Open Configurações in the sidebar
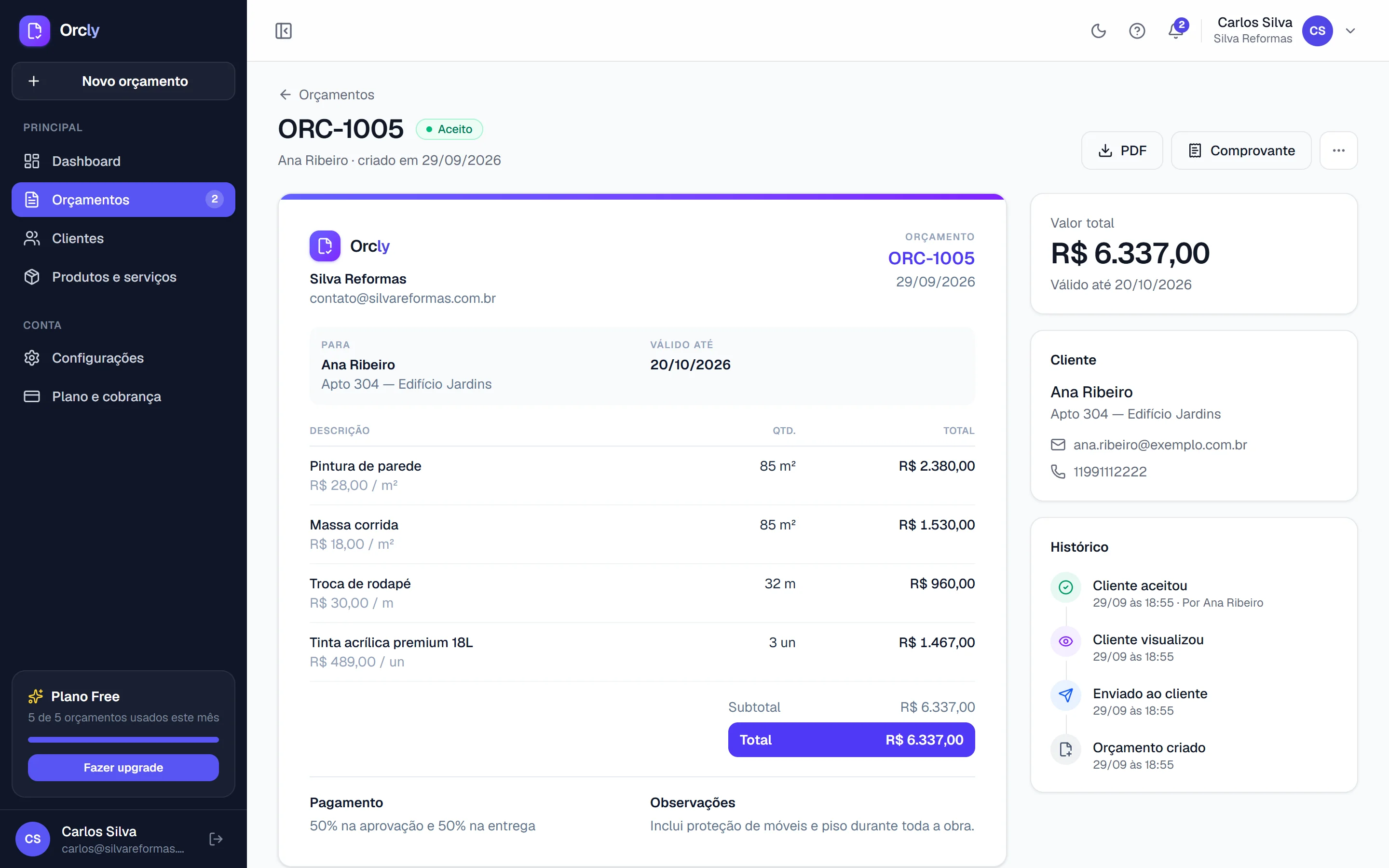1389x868 pixels. tap(123, 358)
